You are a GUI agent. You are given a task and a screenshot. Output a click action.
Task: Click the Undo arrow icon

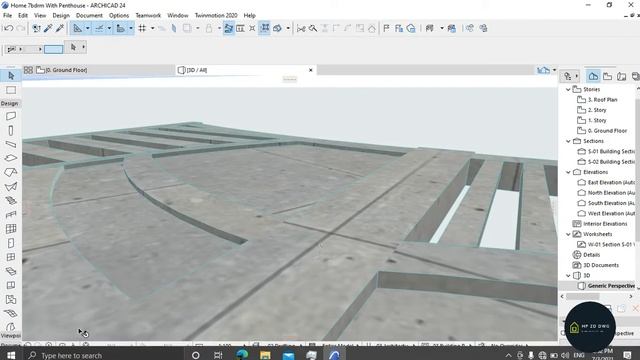point(9,28)
